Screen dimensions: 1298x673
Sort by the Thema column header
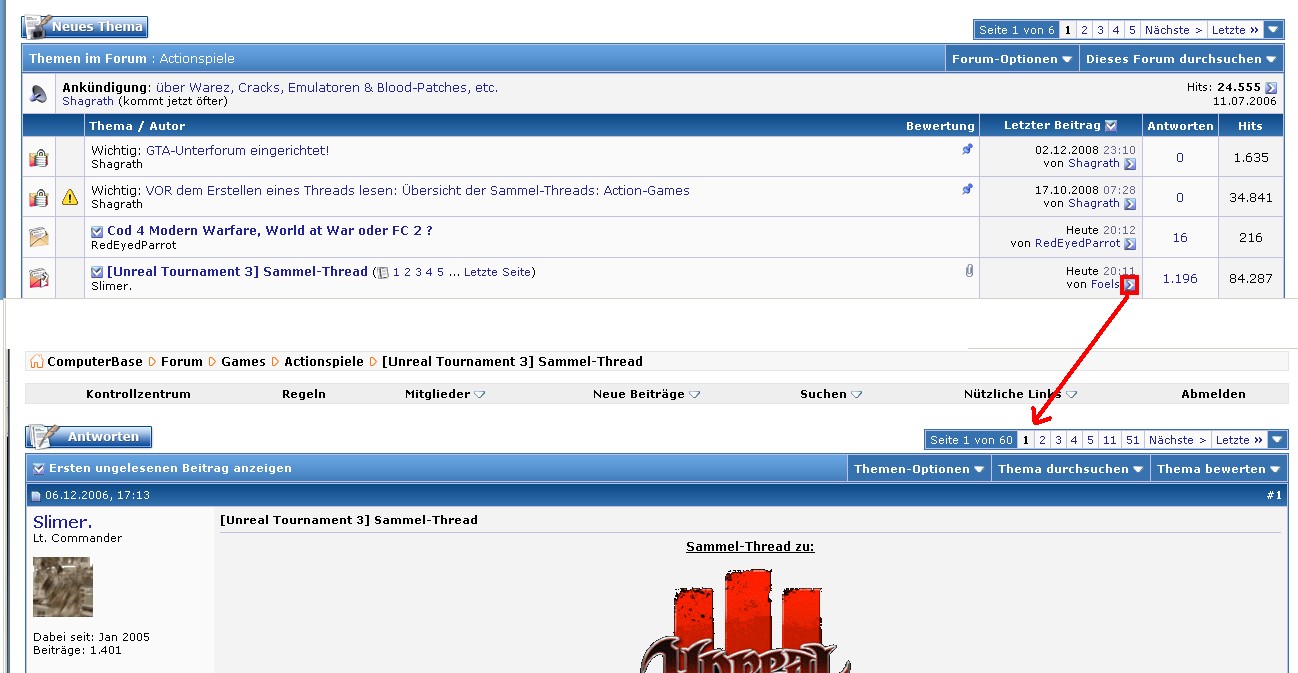click(x=110, y=126)
